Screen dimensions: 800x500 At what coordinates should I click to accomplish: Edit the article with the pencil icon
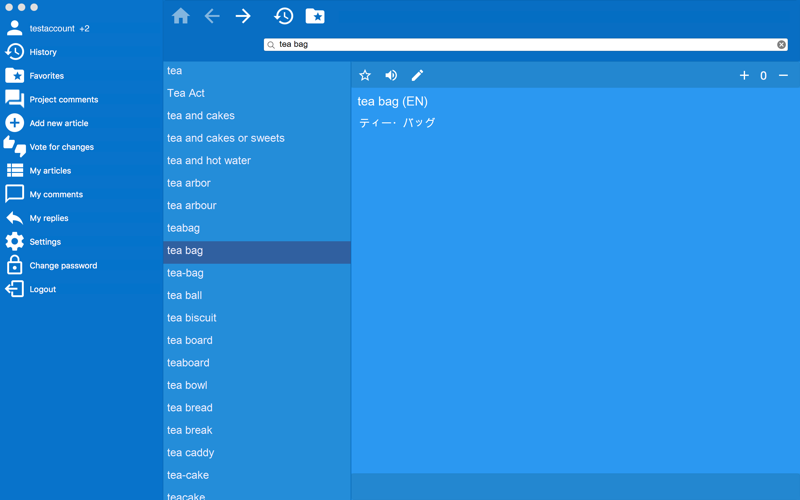tap(417, 76)
